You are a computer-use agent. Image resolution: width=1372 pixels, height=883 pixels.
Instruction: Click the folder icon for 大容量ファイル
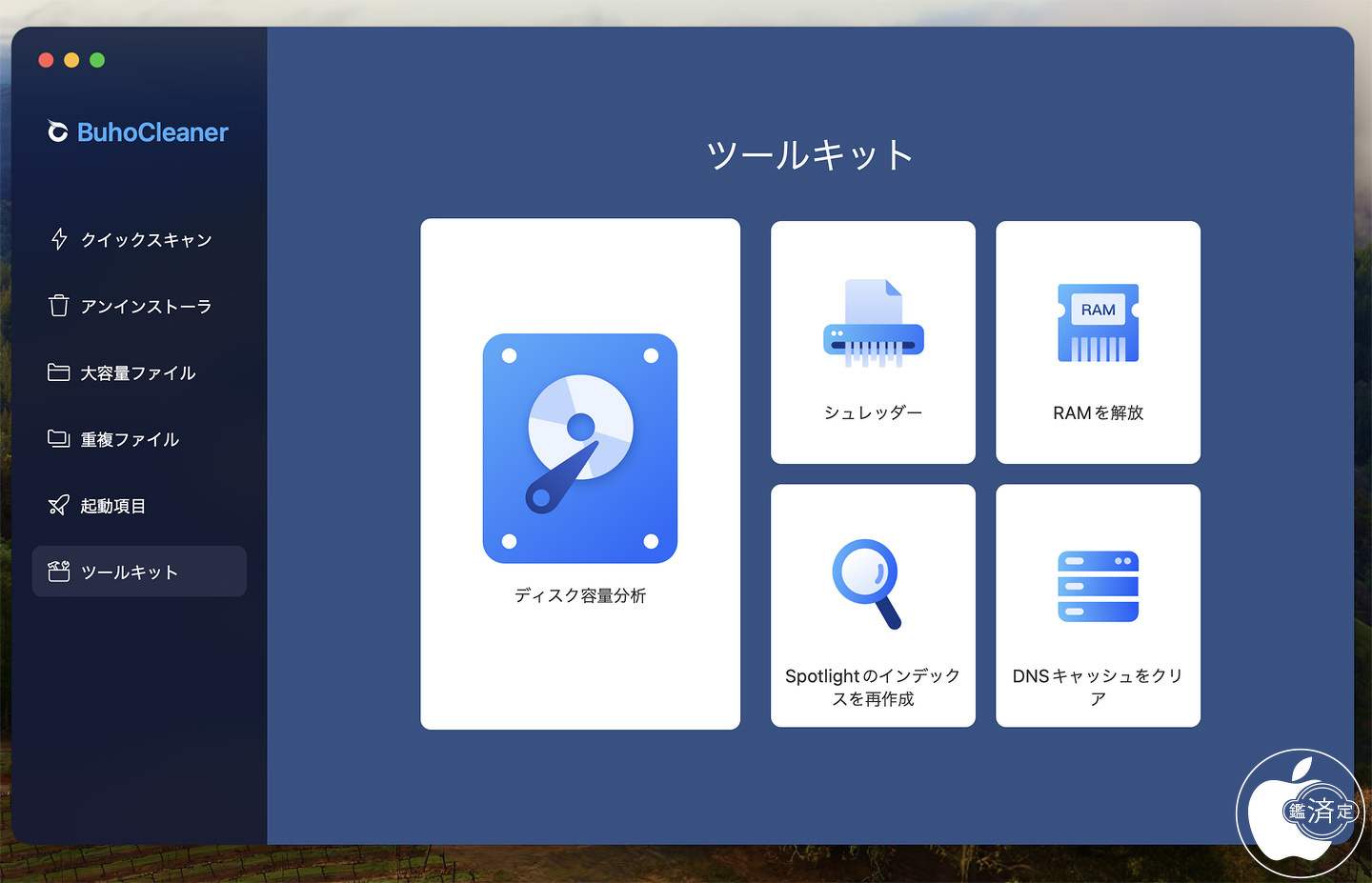tap(59, 372)
